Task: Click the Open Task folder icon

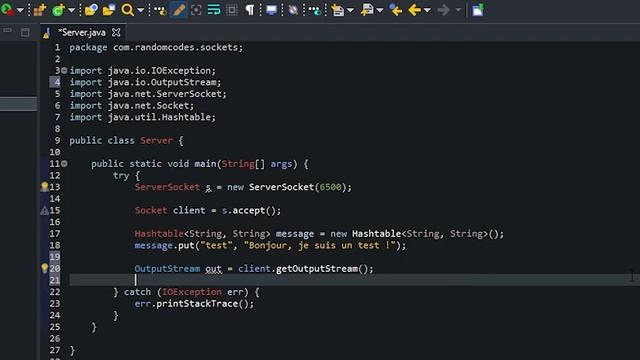Action: pos(109,9)
